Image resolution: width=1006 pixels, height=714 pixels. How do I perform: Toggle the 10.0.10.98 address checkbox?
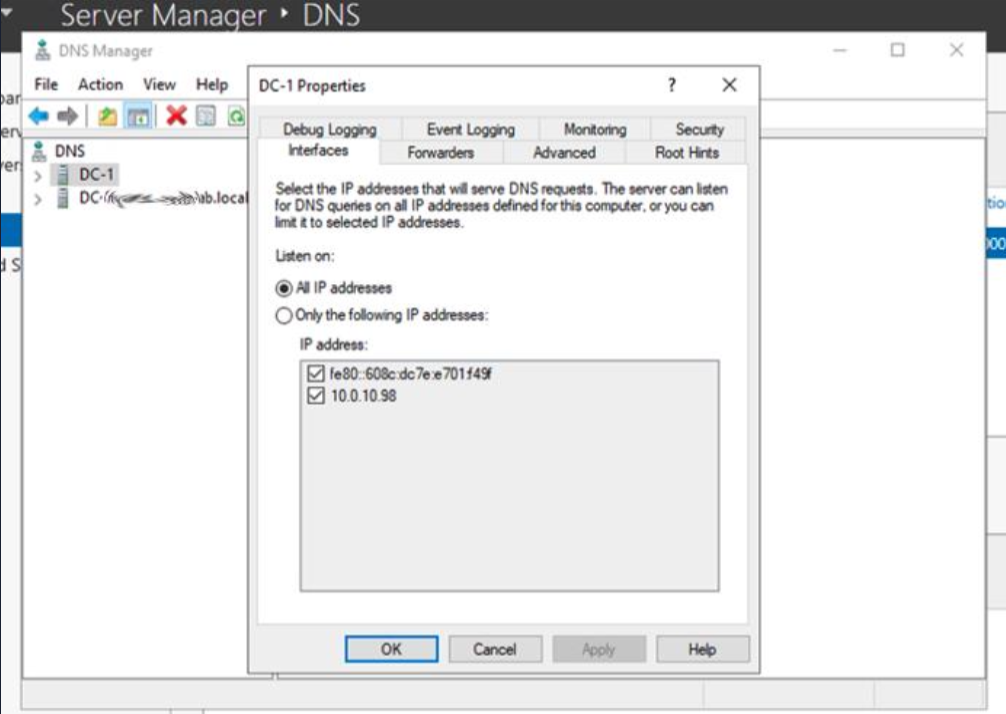pos(317,396)
